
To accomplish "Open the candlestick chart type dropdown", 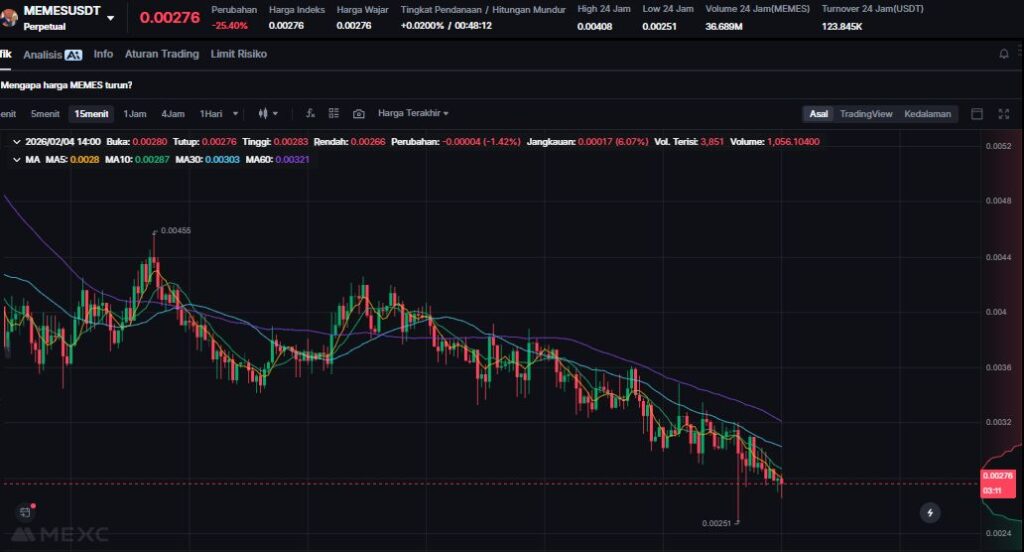I will (268, 114).
